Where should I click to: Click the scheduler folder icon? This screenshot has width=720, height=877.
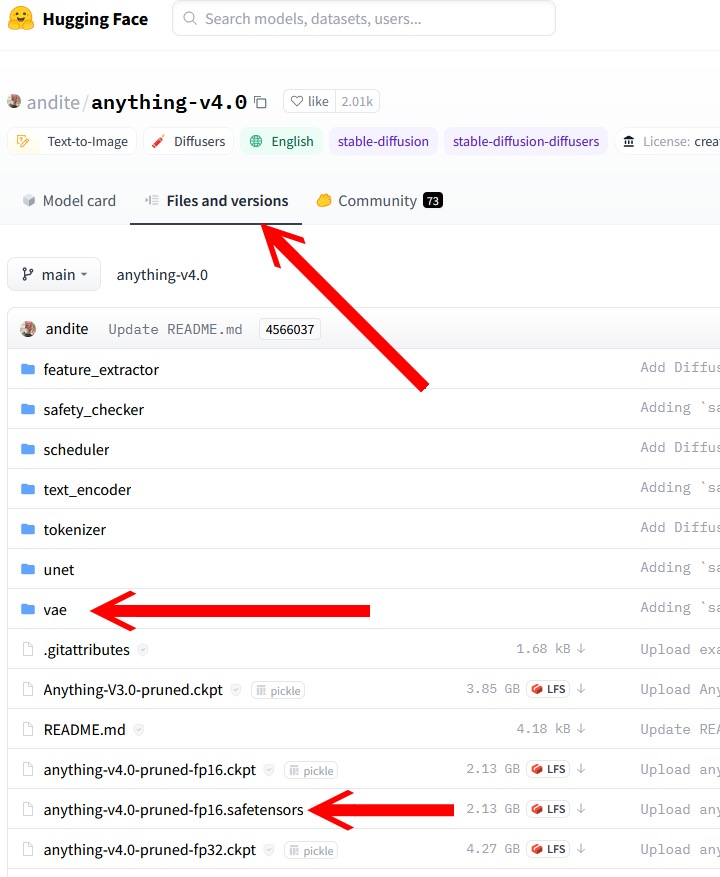(28, 449)
